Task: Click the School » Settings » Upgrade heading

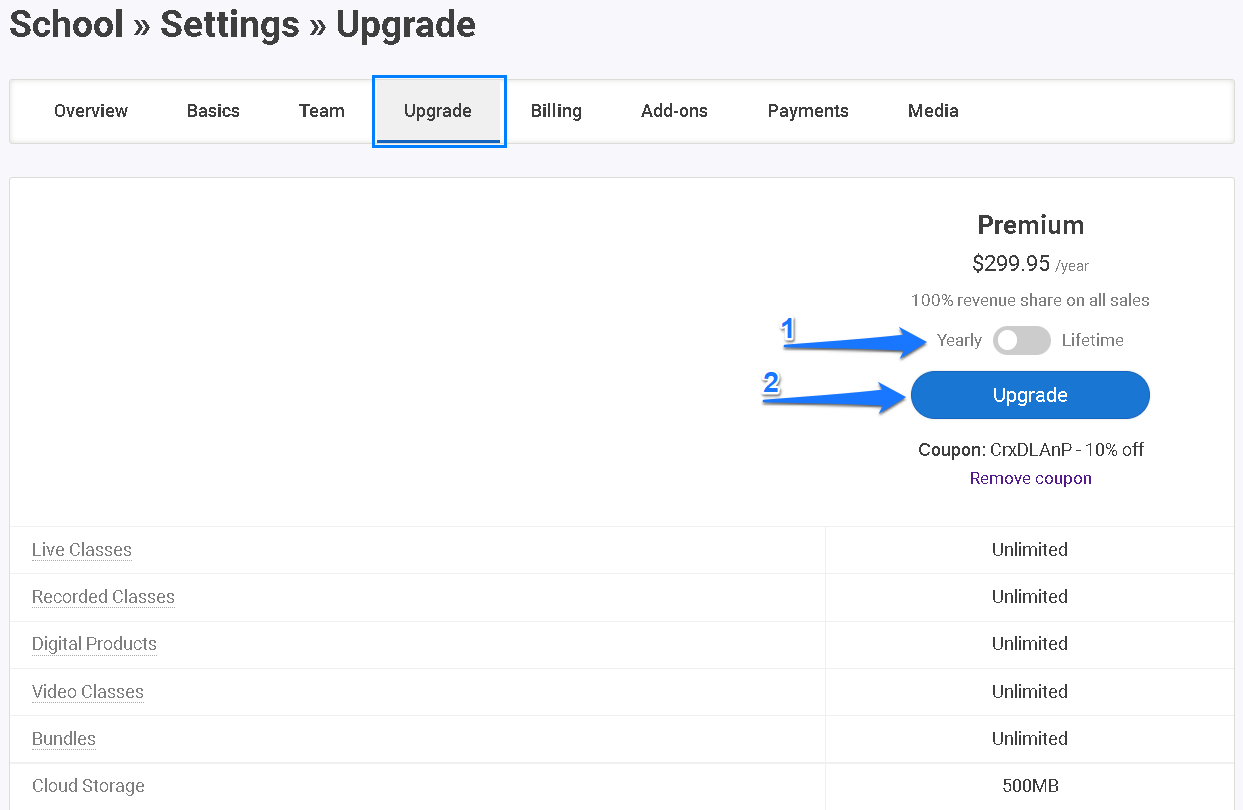Action: [x=243, y=25]
